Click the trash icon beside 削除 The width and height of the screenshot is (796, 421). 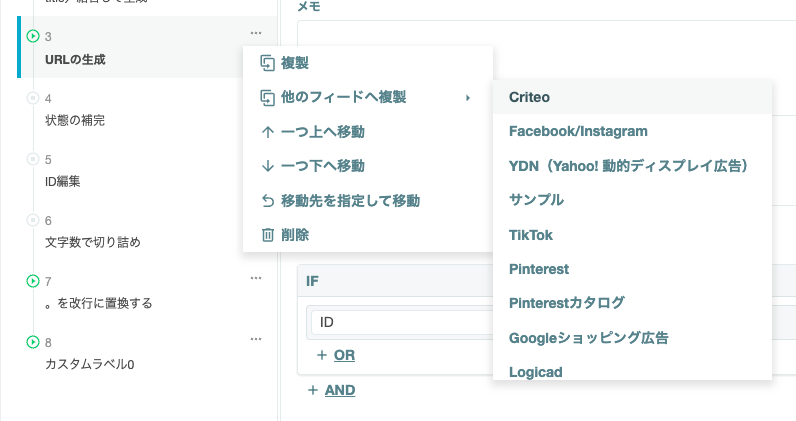268,235
